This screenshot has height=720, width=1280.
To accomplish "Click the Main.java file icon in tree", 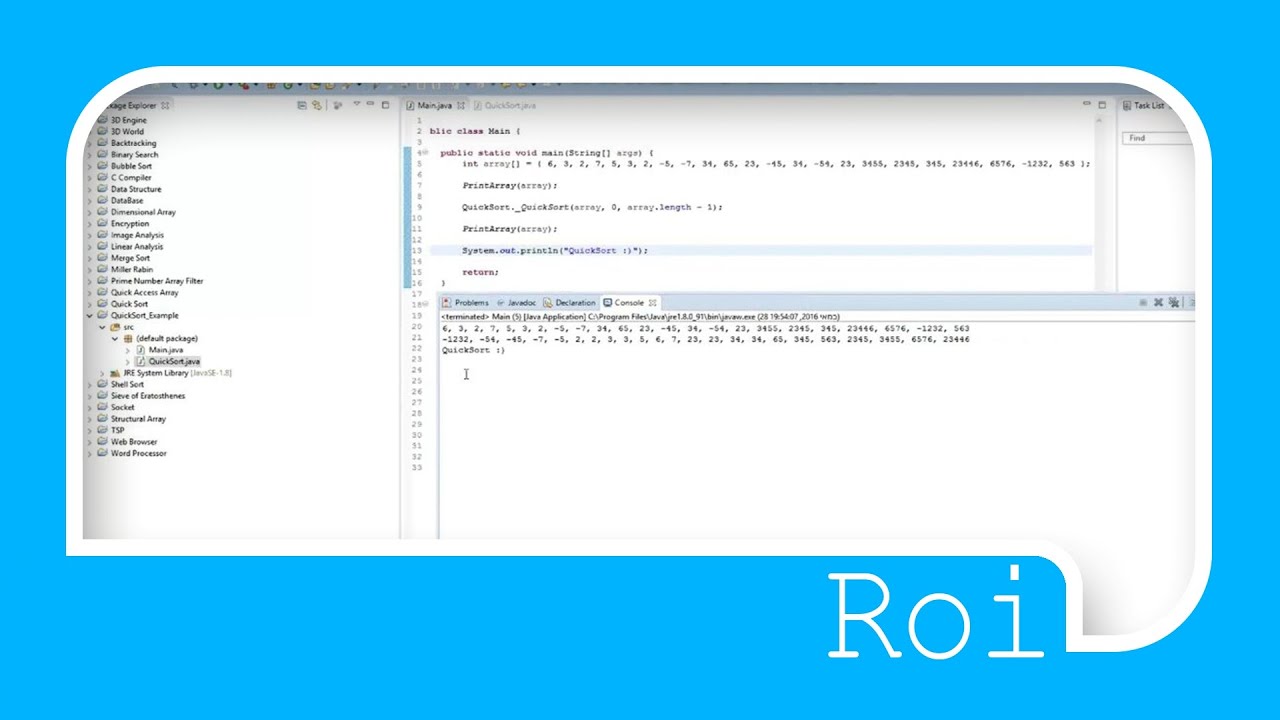I will pyautogui.click(x=141, y=350).
